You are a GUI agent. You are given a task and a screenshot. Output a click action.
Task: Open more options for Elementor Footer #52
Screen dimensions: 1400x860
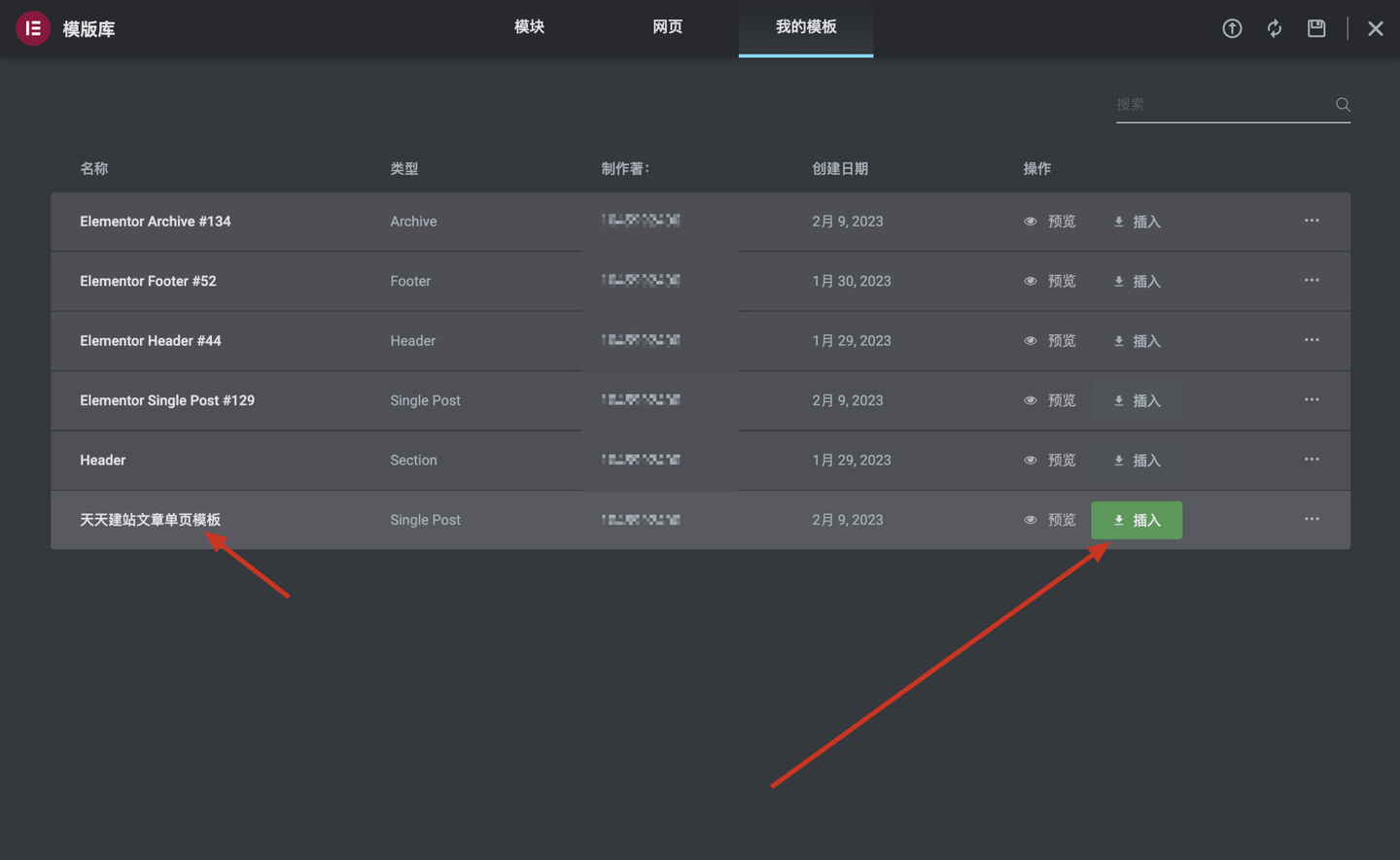[1312, 280]
